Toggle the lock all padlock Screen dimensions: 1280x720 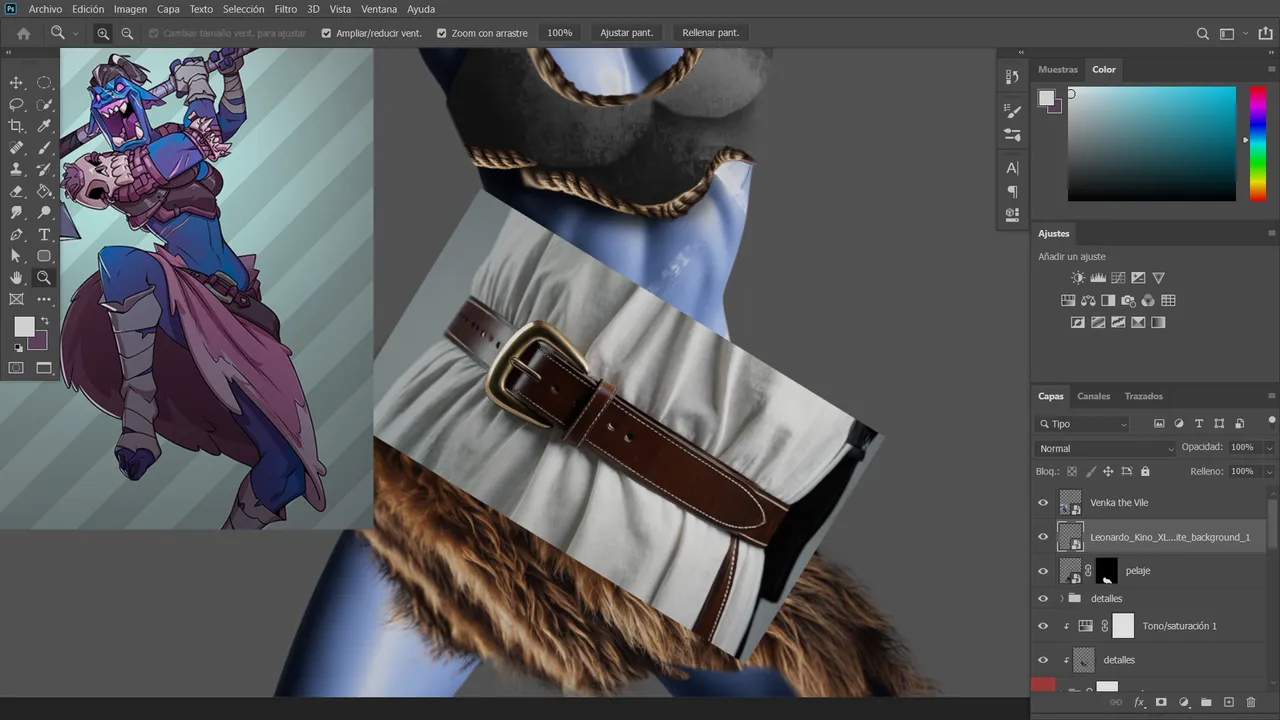1145,471
